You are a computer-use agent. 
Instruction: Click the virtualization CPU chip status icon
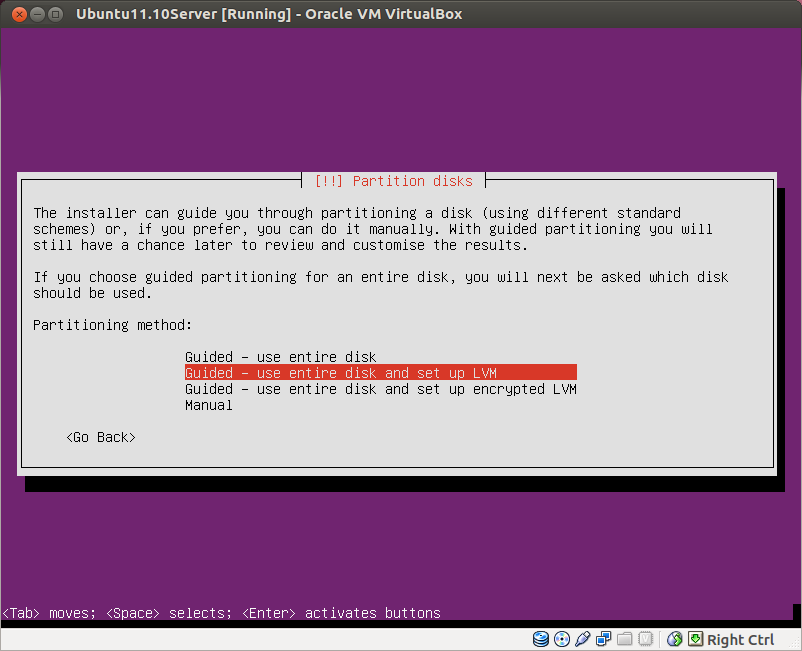pos(645,639)
